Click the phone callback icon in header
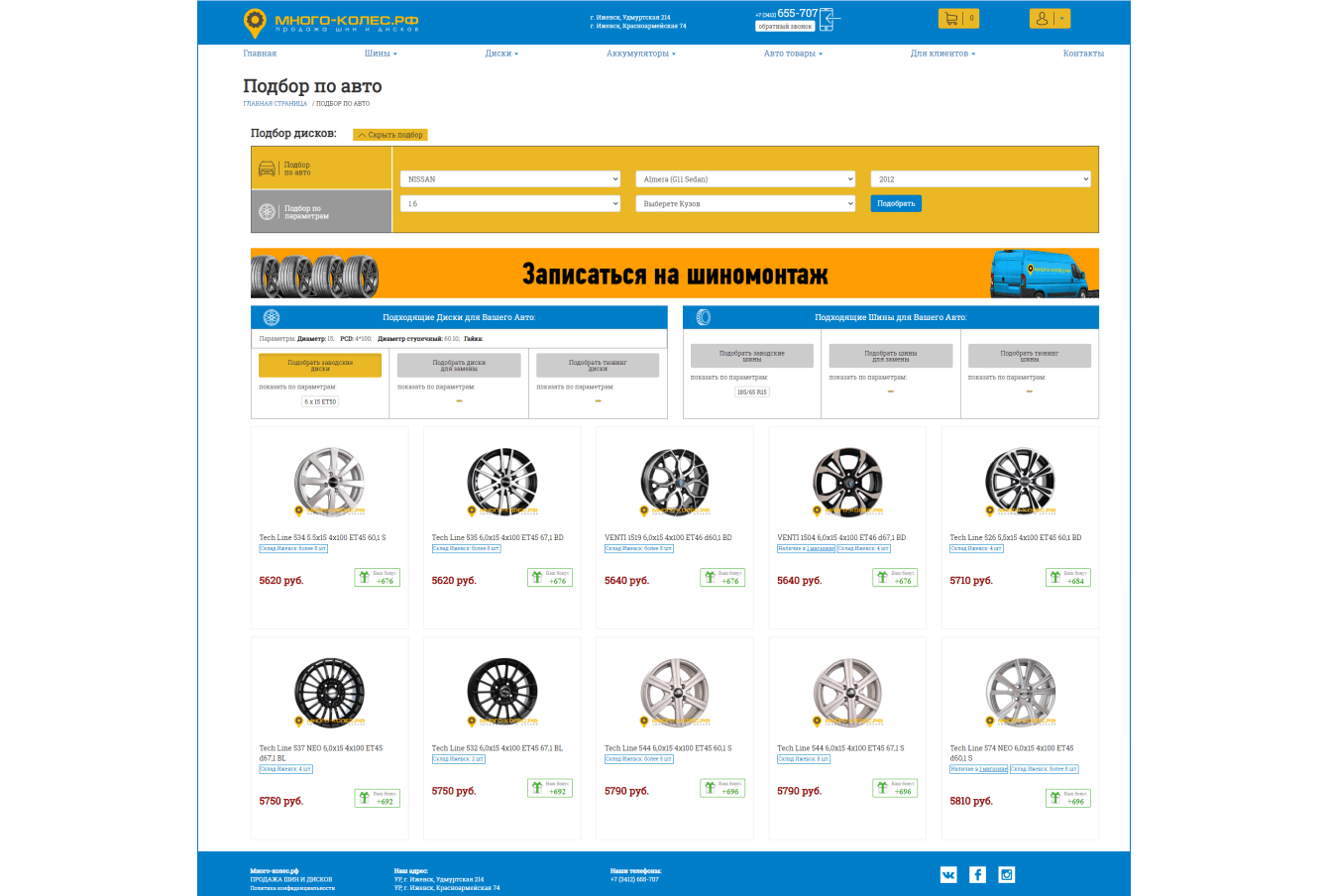1328x896 pixels. coord(830,19)
